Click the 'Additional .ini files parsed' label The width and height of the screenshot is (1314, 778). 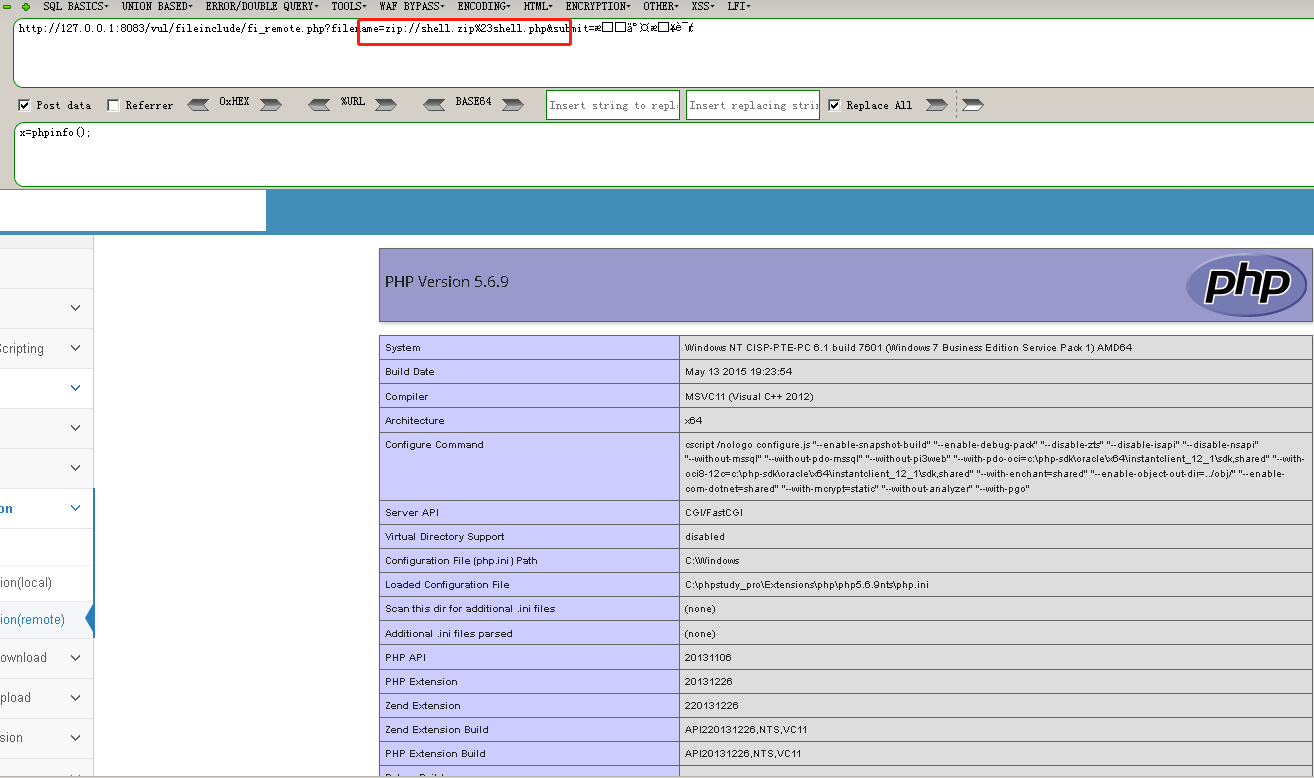click(x=449, y=634)
